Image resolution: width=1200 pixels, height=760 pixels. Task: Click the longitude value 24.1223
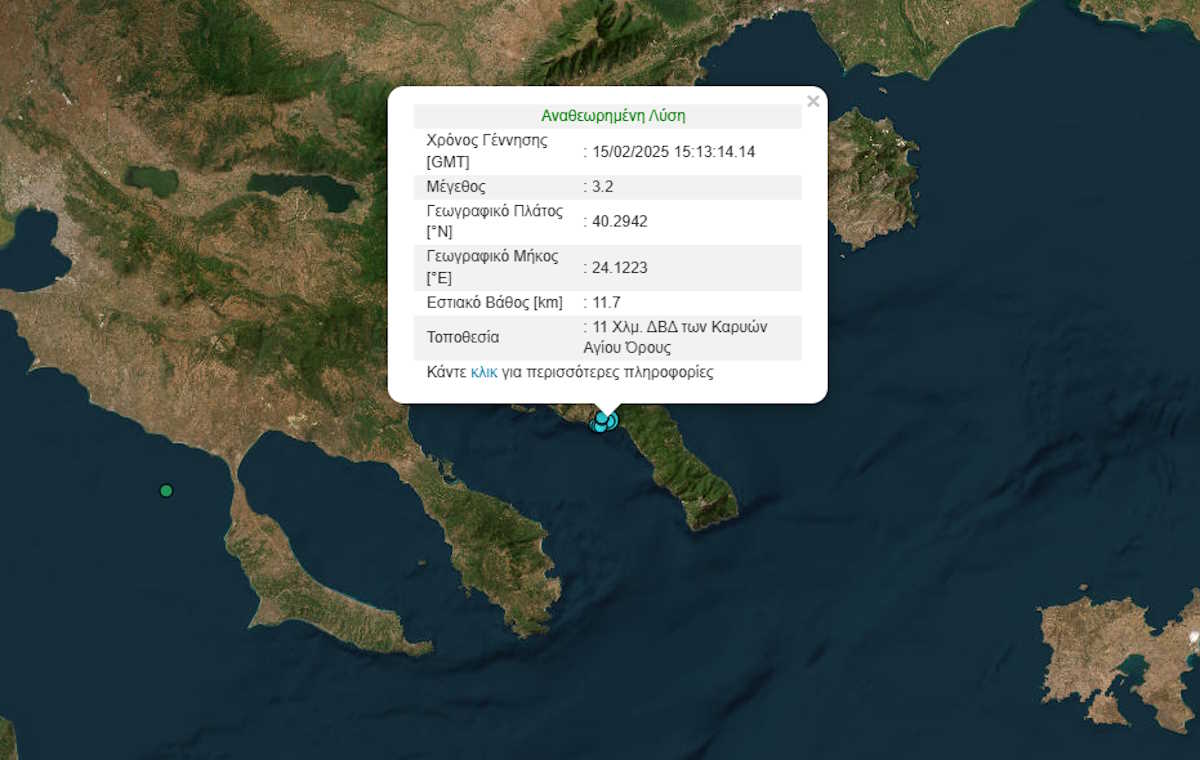click(x=619, y=267)
